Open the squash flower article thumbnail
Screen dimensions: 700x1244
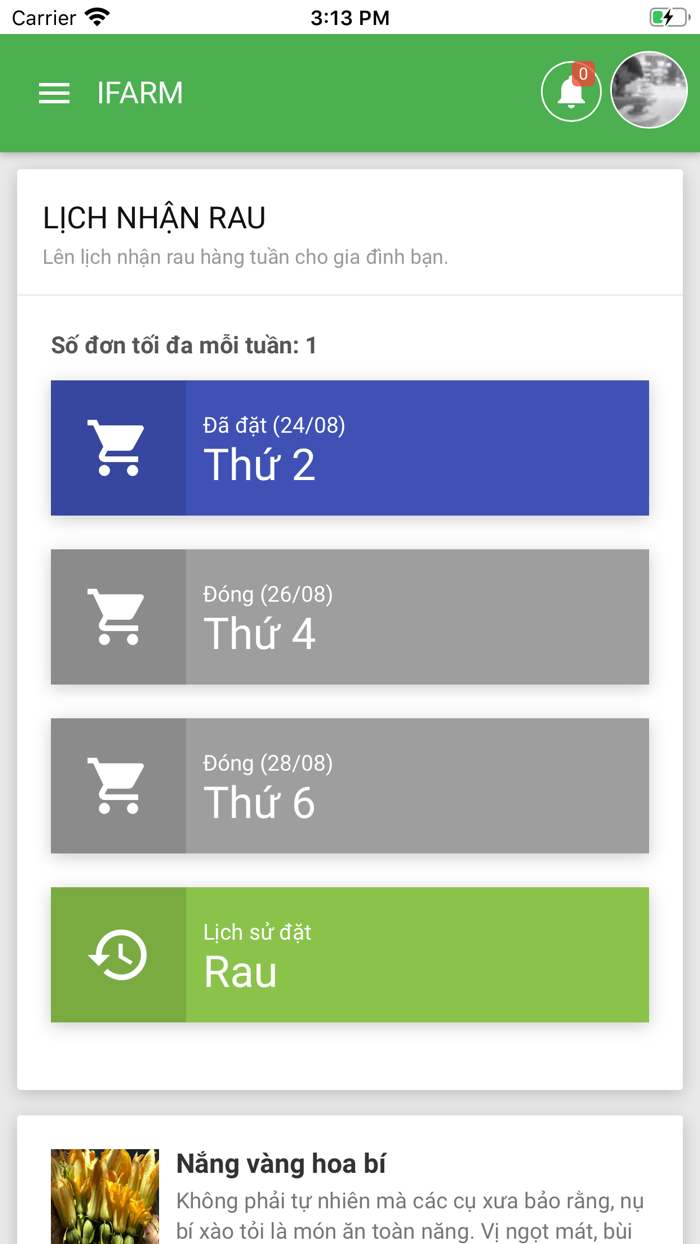pos(105,1196)
